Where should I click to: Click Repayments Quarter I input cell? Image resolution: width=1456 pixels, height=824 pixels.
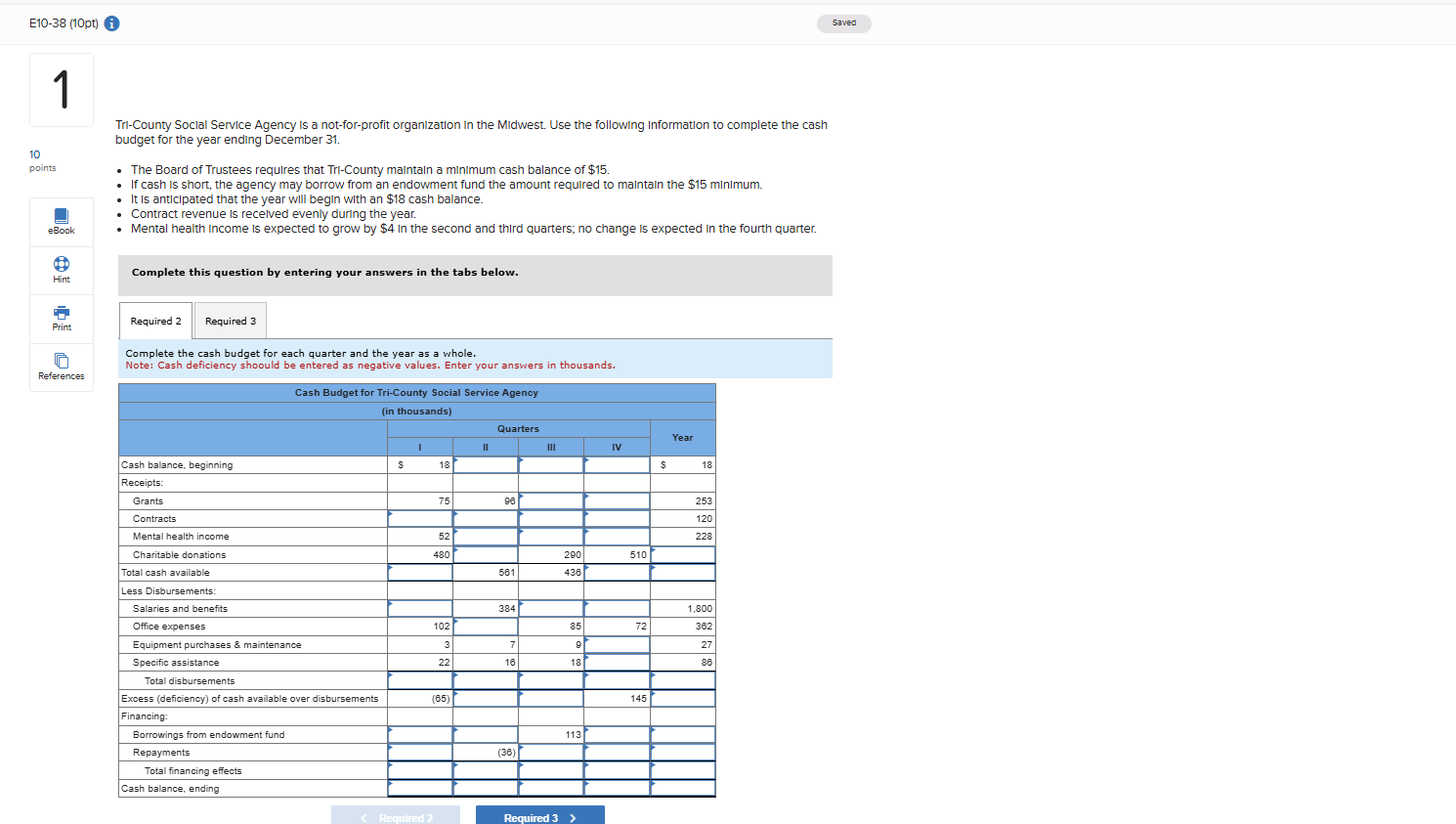pyautogui.click(x=420, y=753)
